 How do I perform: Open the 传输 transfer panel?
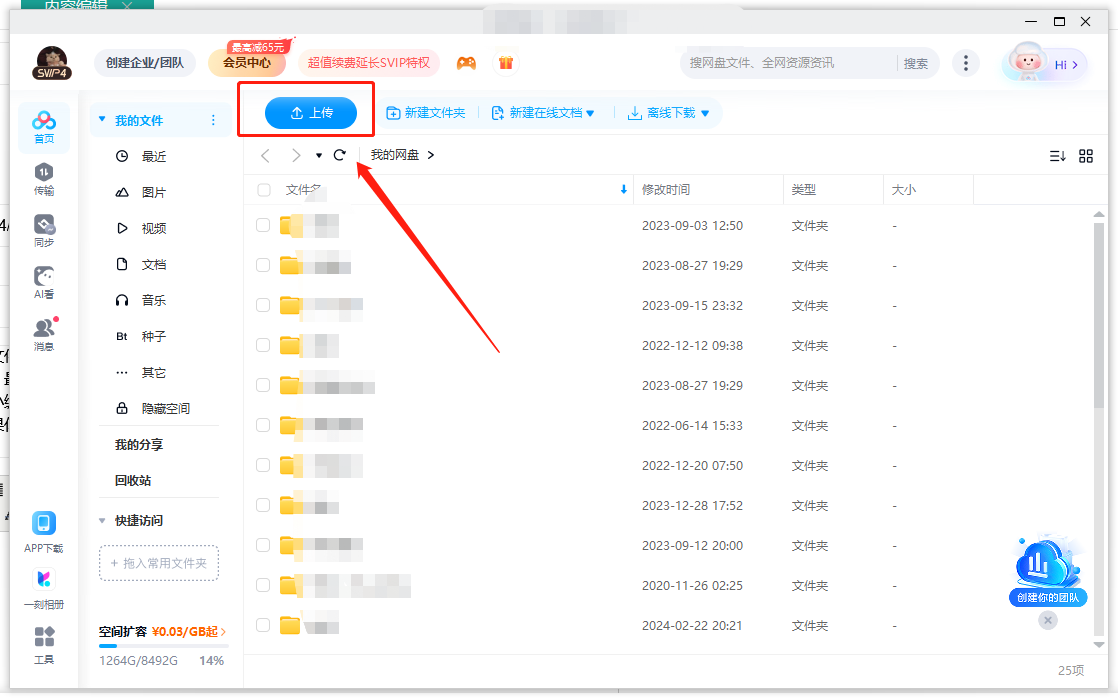43,180
